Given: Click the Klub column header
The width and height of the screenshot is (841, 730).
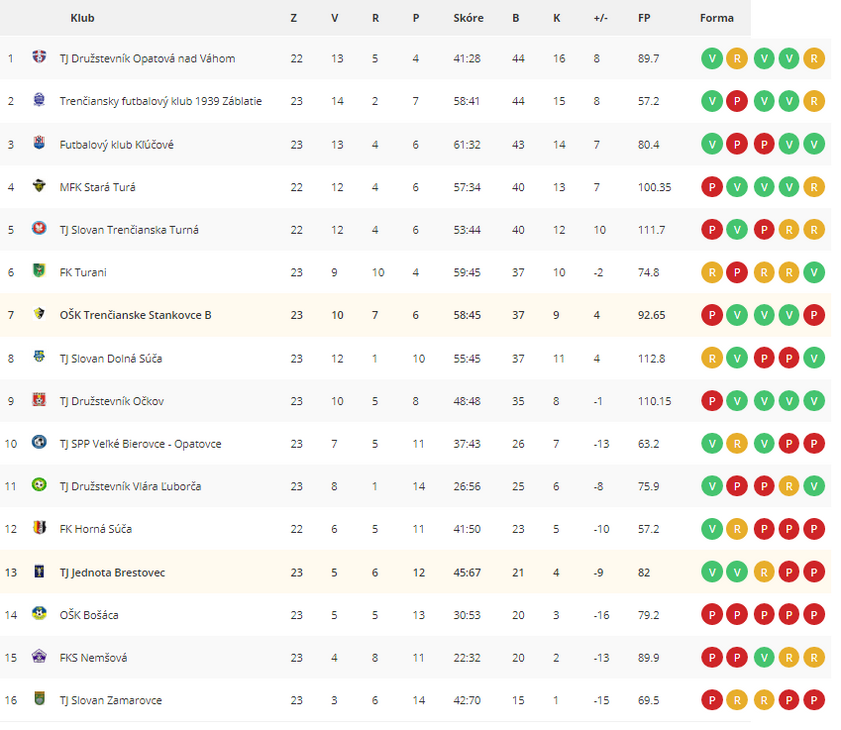Looking at the screenshot, I should (x=82, y=18).
